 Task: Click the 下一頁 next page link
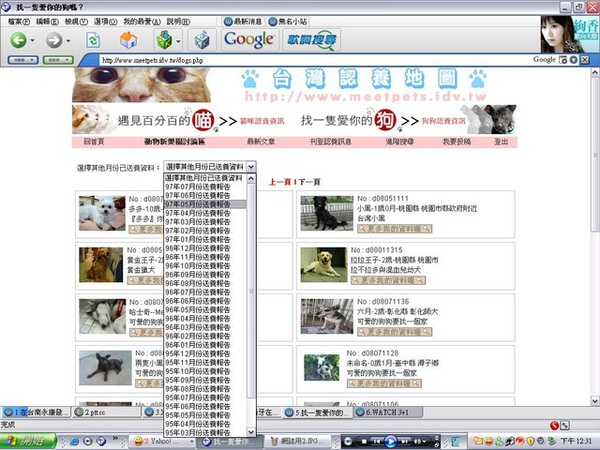click(x=309, y=182)
